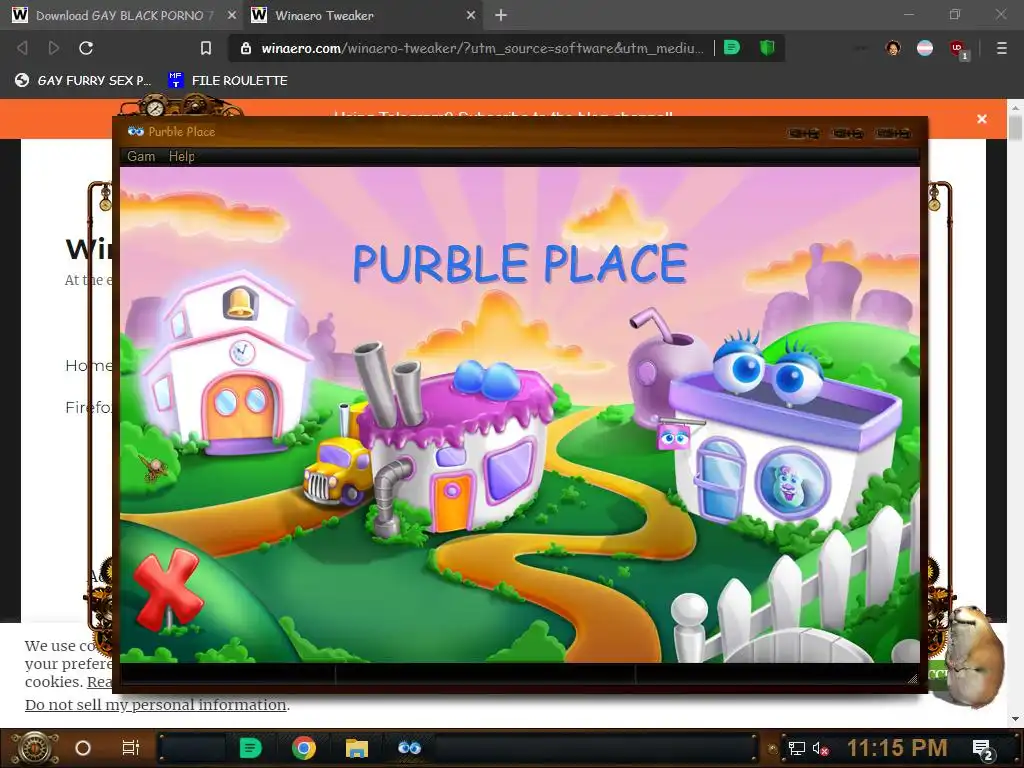Launch Google Chrome from the taskbar
This screenshot has width=1024, height=768.
click(x=304, y=748)
